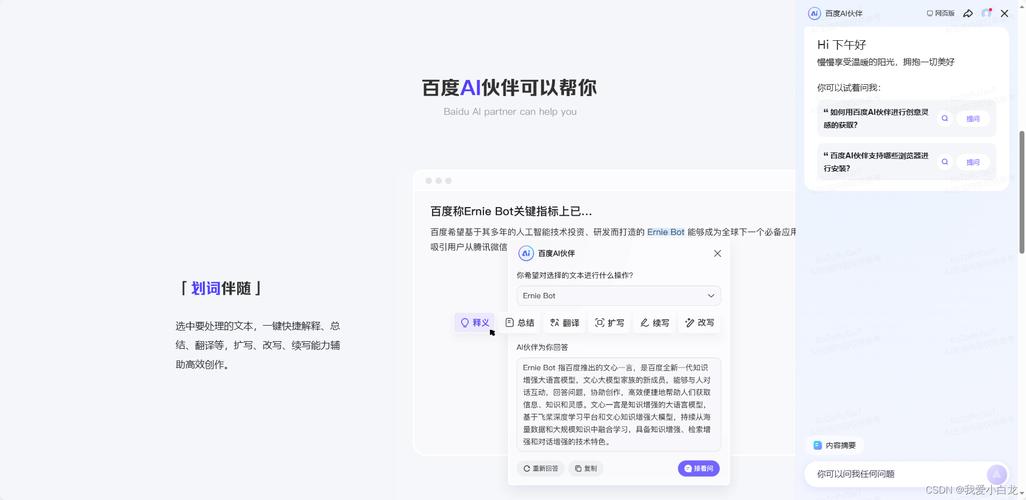
Task: Click search icon beside 浏览器安装 suggested question
Action: coord(944,162)
